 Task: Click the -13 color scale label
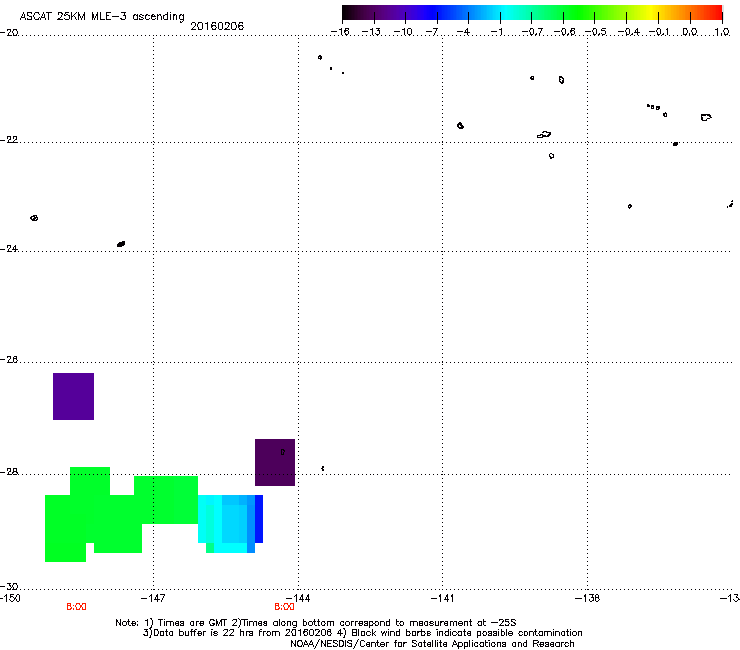point(371,32)
